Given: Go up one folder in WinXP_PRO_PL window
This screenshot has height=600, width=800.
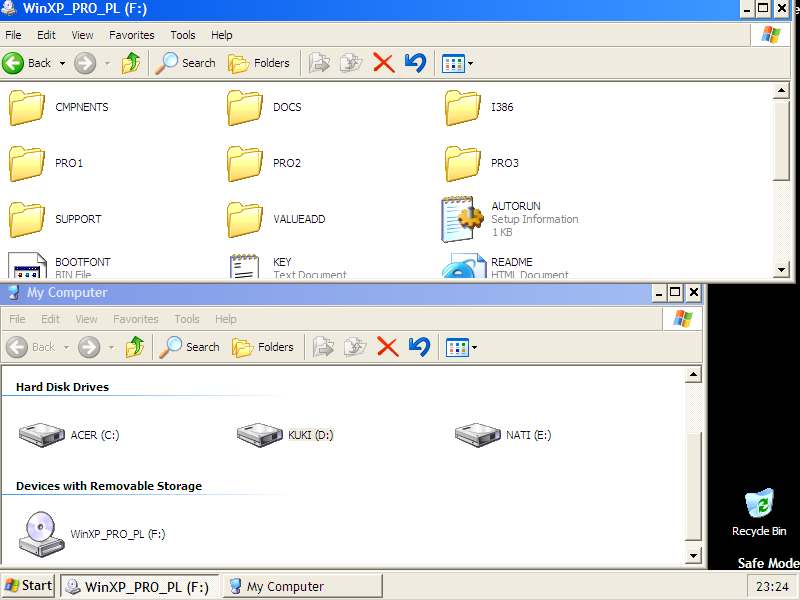Looking at the screenshot, I should 131,63.
